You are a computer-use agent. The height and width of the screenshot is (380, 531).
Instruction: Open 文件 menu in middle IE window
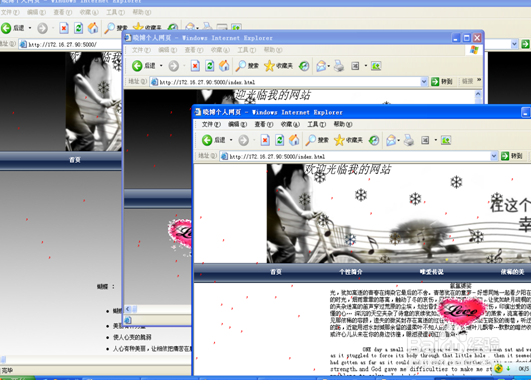point(141,50)
